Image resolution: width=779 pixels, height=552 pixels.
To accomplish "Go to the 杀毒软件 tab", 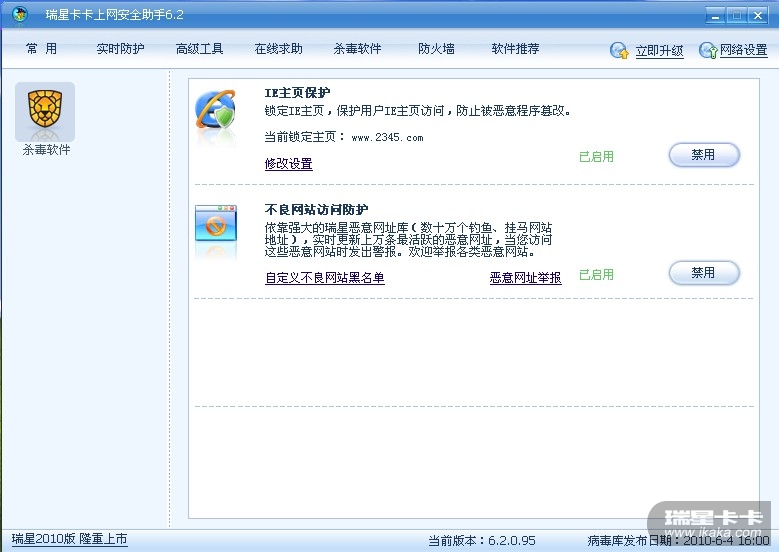I will 357,49.
